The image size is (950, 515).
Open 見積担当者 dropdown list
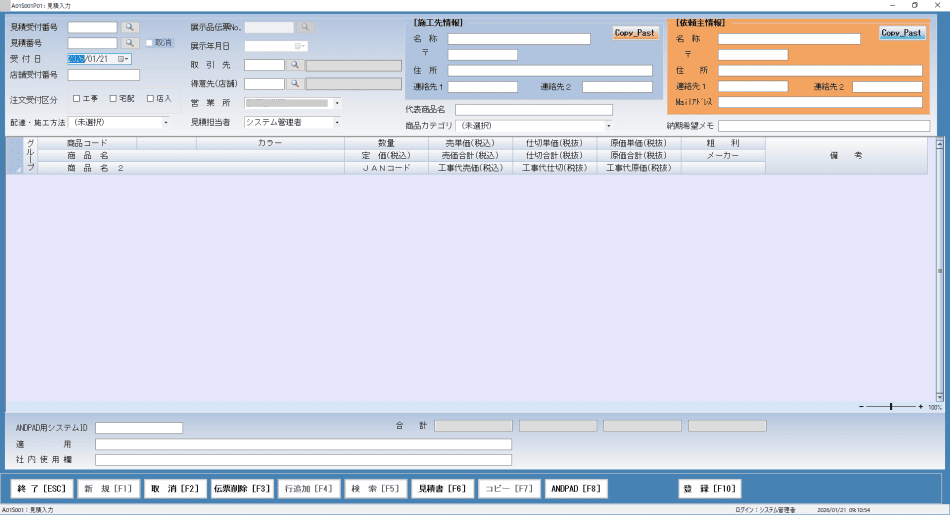click(x=336, y=122)
